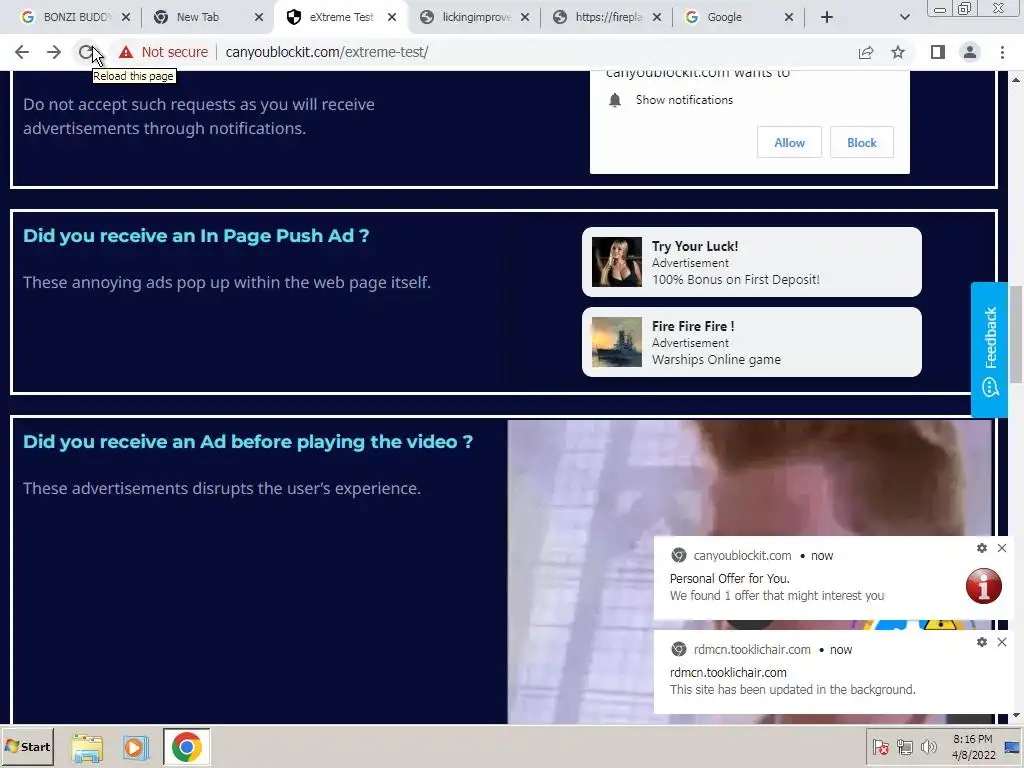Open the Action Center flag icon
Viewport: 1024px width, 768px height.
(x=880, y=747)
